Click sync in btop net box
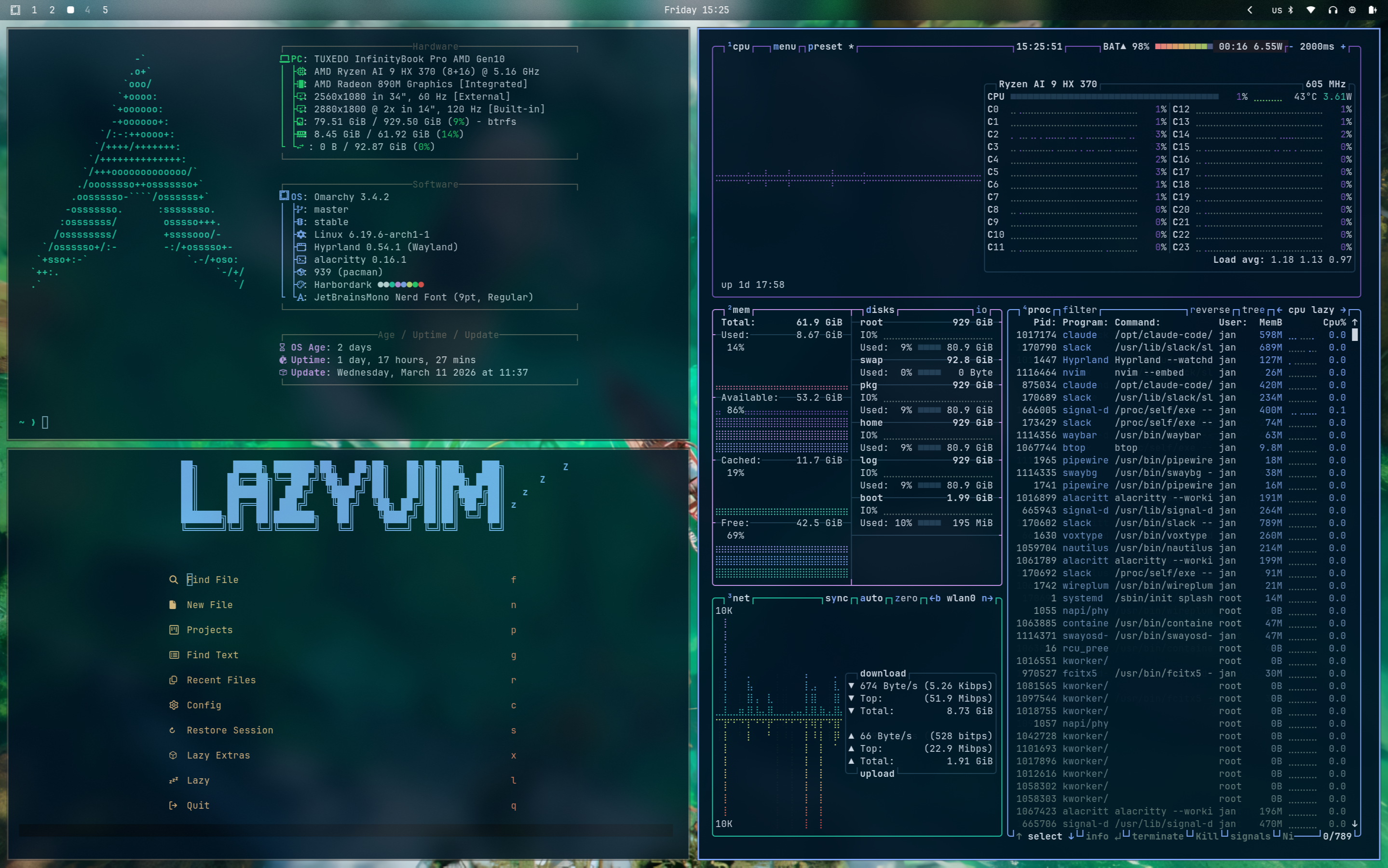This screenshot has height=868, width=1388. point(837,598)
